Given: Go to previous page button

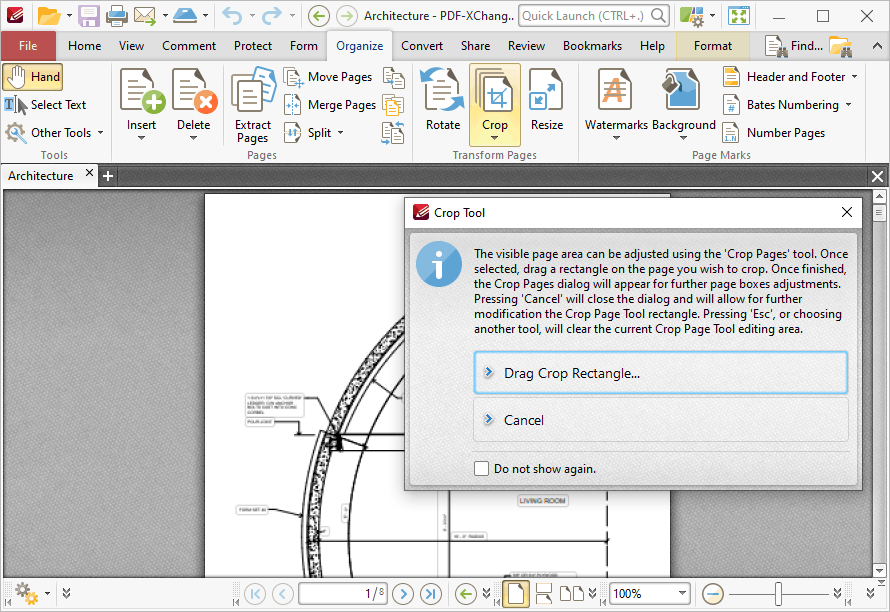Looking at the screenshot, I should coord(283,594).
